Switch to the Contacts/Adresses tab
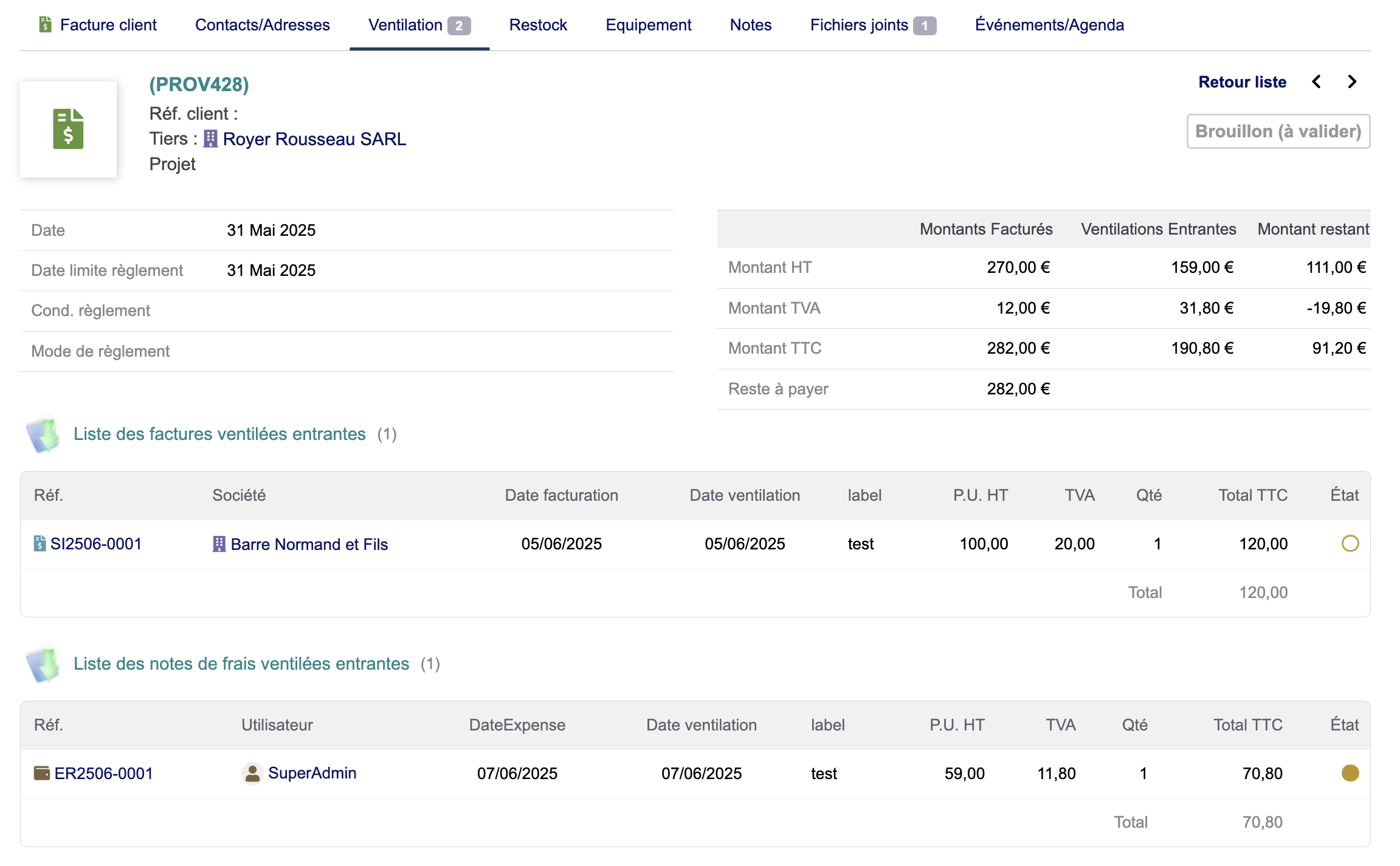This screenshot has width=1400, height=866. 262,25
